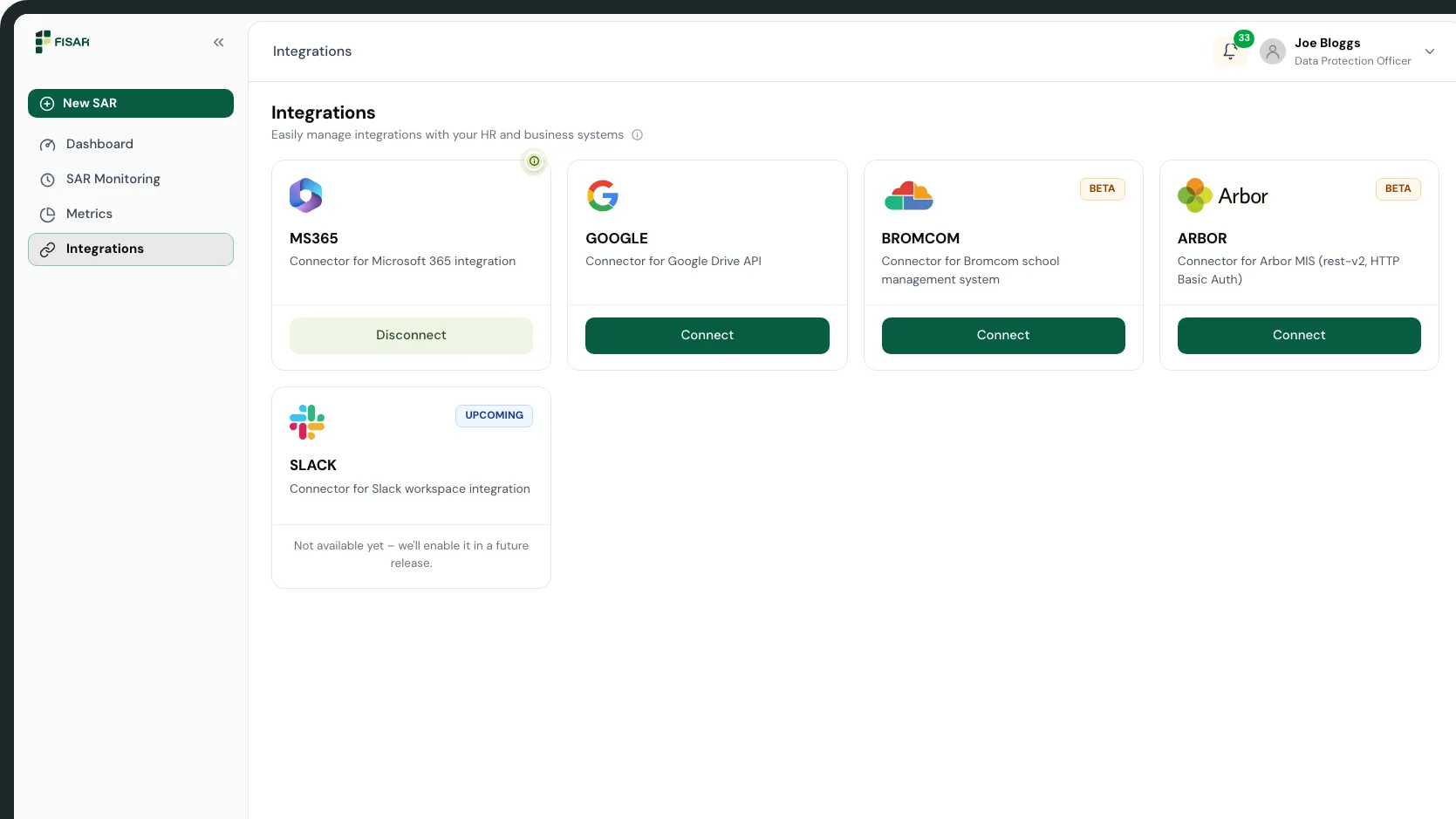The height and width of the screenshot is (819, 1456).
Task: Click the FISAR logo
Action: tap(62, 42)
